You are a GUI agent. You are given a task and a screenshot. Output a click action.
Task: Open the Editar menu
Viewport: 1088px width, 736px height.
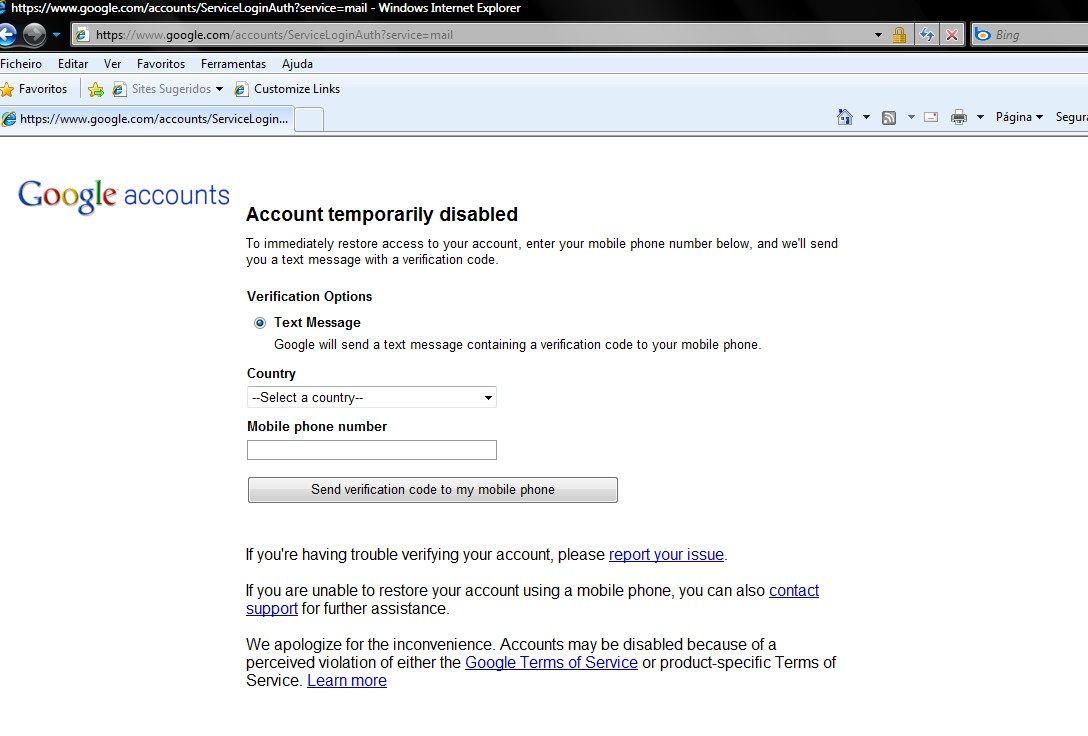coord(73,64)
